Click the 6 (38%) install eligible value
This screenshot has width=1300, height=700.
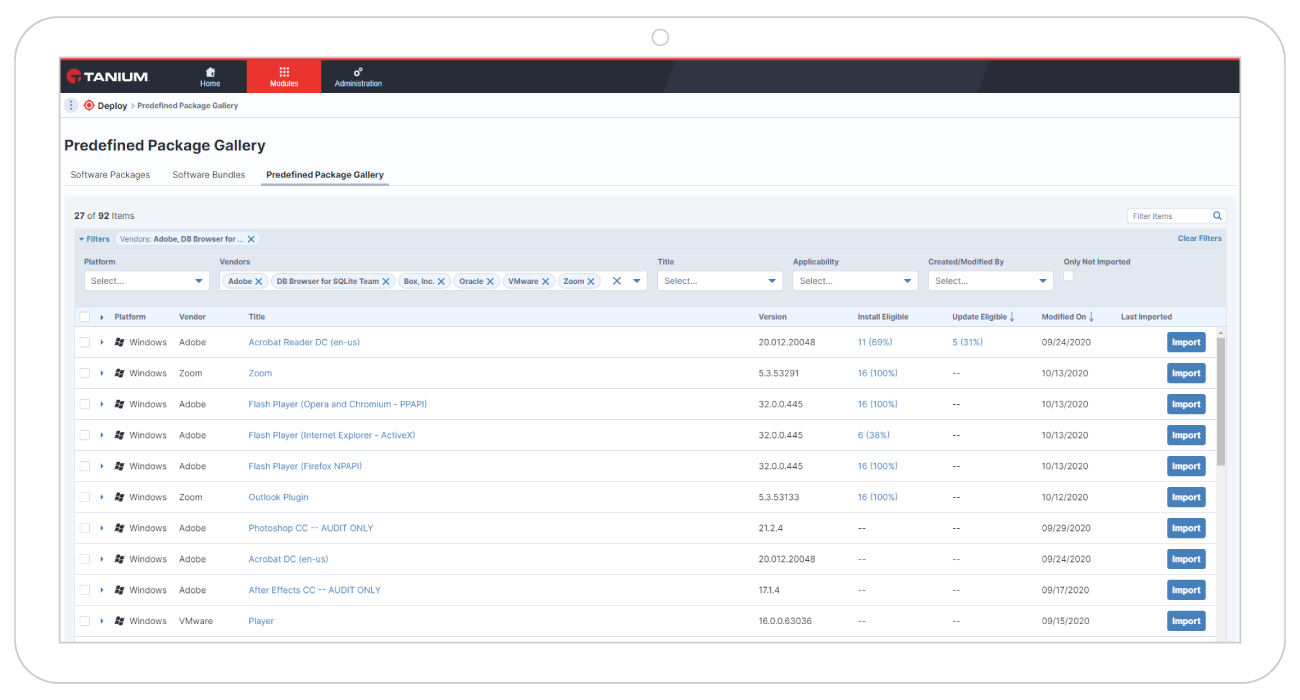[873, 435]
